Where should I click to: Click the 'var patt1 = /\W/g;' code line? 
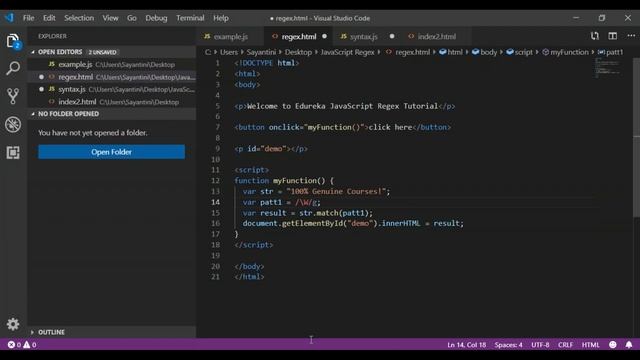pos(282,202)
